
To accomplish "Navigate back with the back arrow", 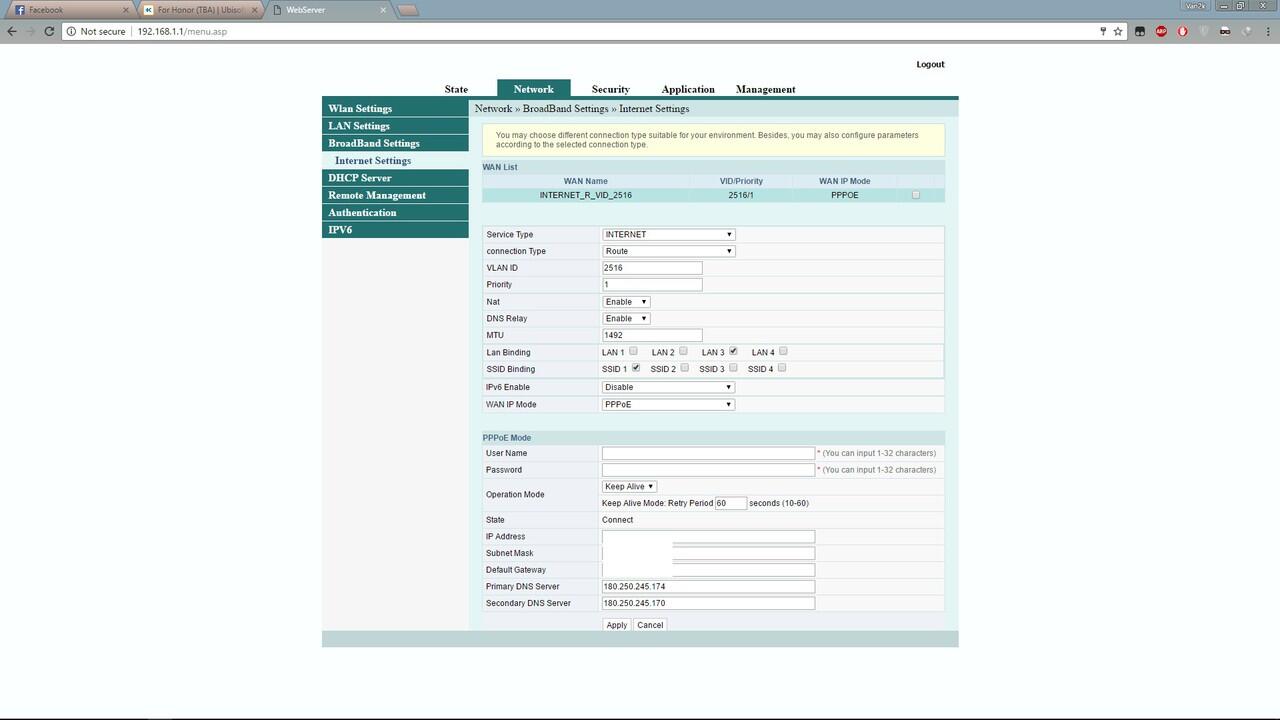I will 11,31.
